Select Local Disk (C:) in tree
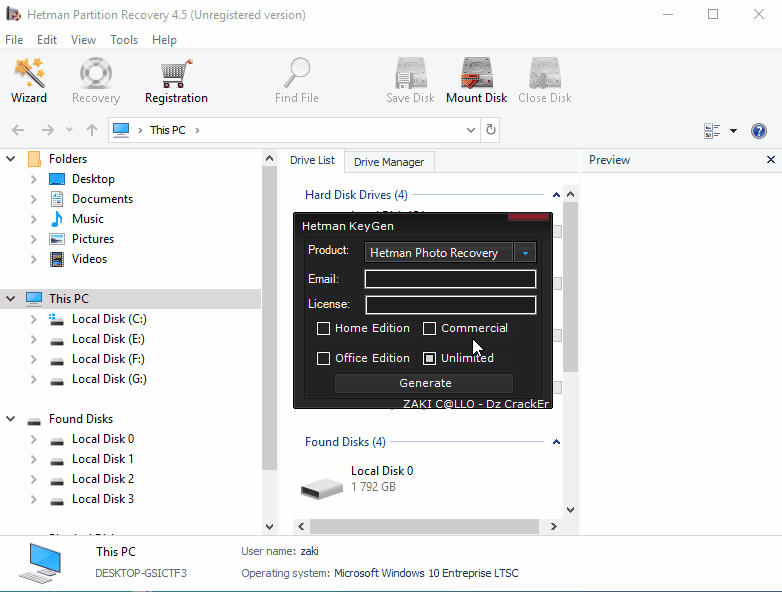The image size is (782, 592). point(109,319)
